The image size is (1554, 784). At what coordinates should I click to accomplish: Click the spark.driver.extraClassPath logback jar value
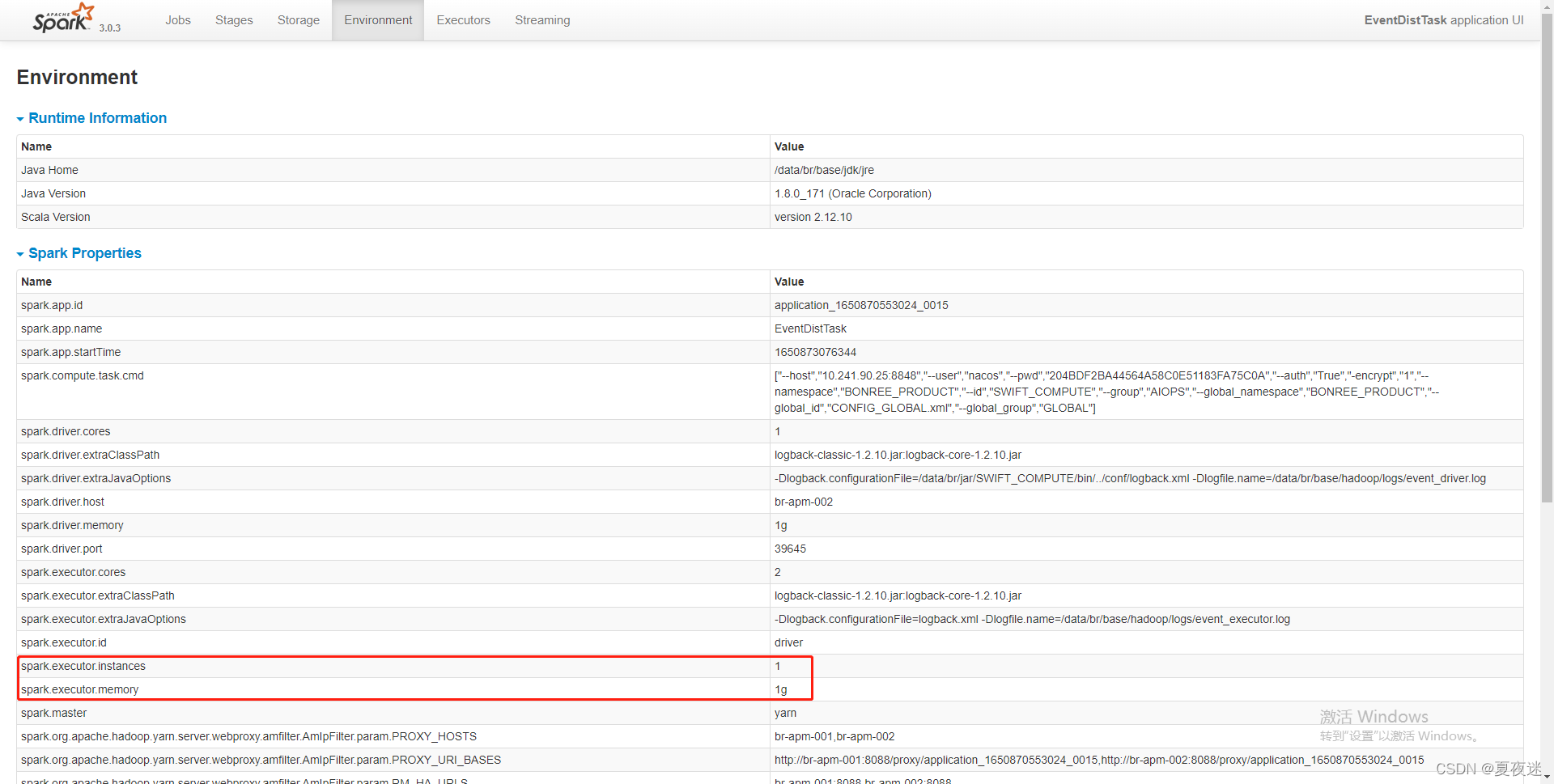coord(898,455)
